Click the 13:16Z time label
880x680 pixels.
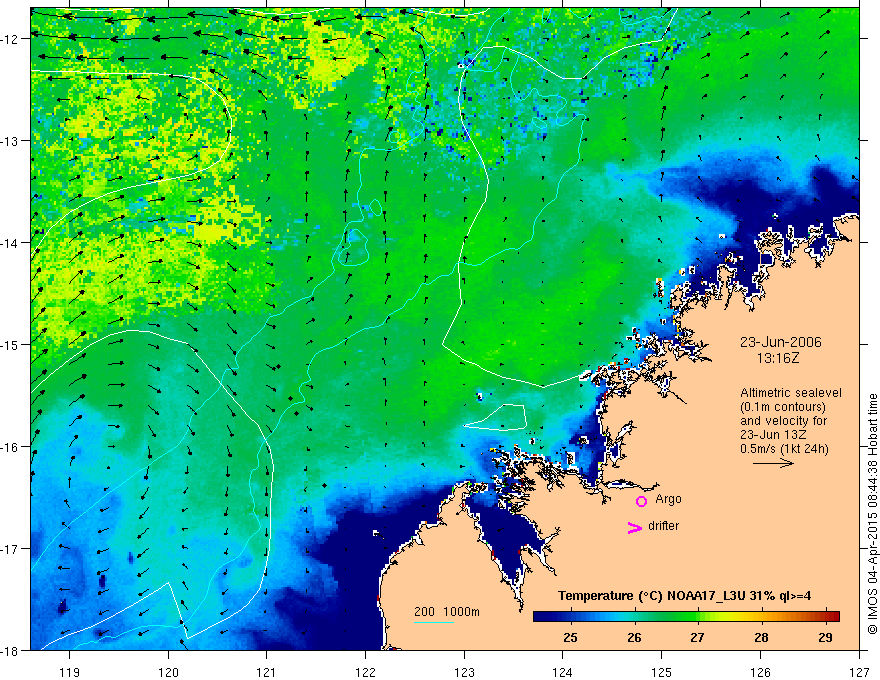(x=778, y=358)
